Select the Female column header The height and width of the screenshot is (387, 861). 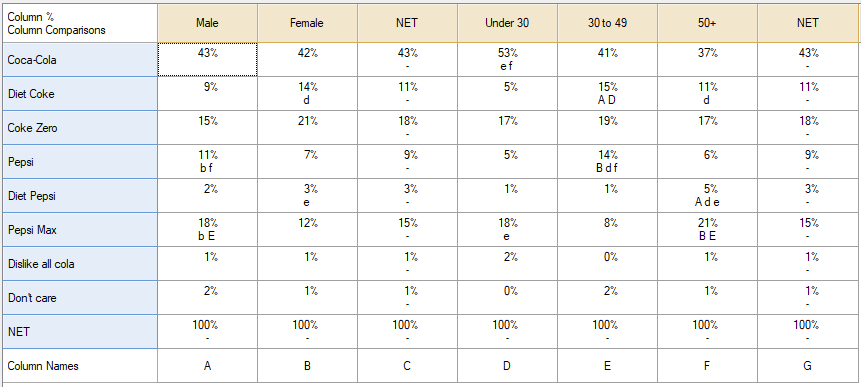(x=307, y=23)
